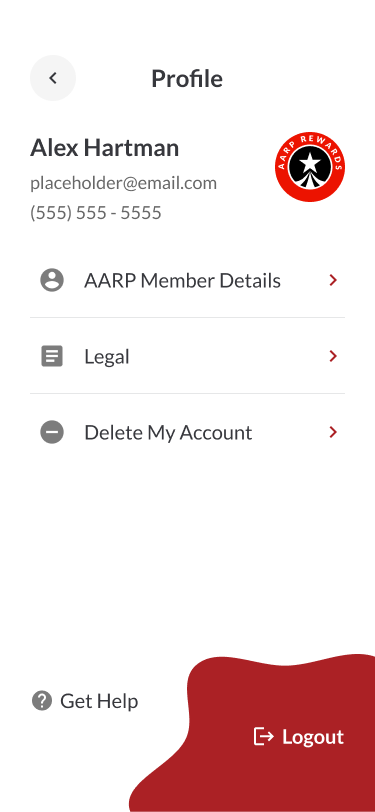Click the question mark help icon

41,701
